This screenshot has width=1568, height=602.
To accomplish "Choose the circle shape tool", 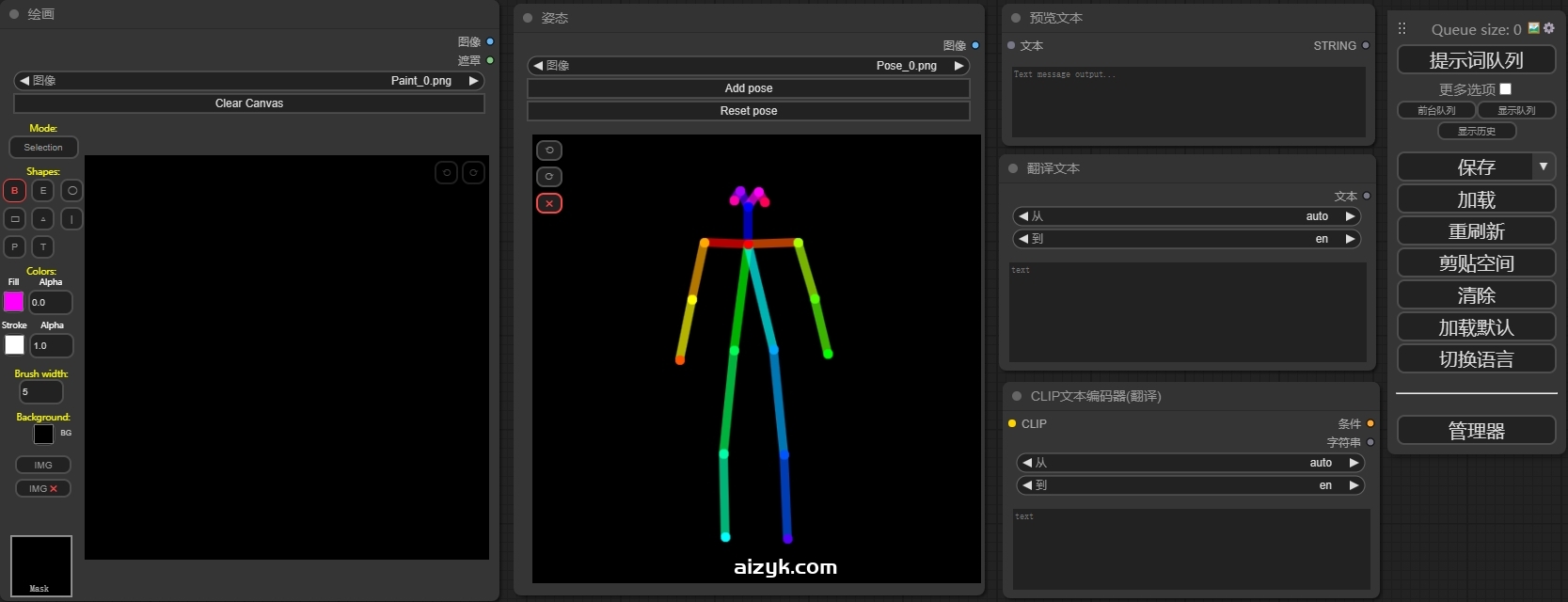I will (72, 191).
